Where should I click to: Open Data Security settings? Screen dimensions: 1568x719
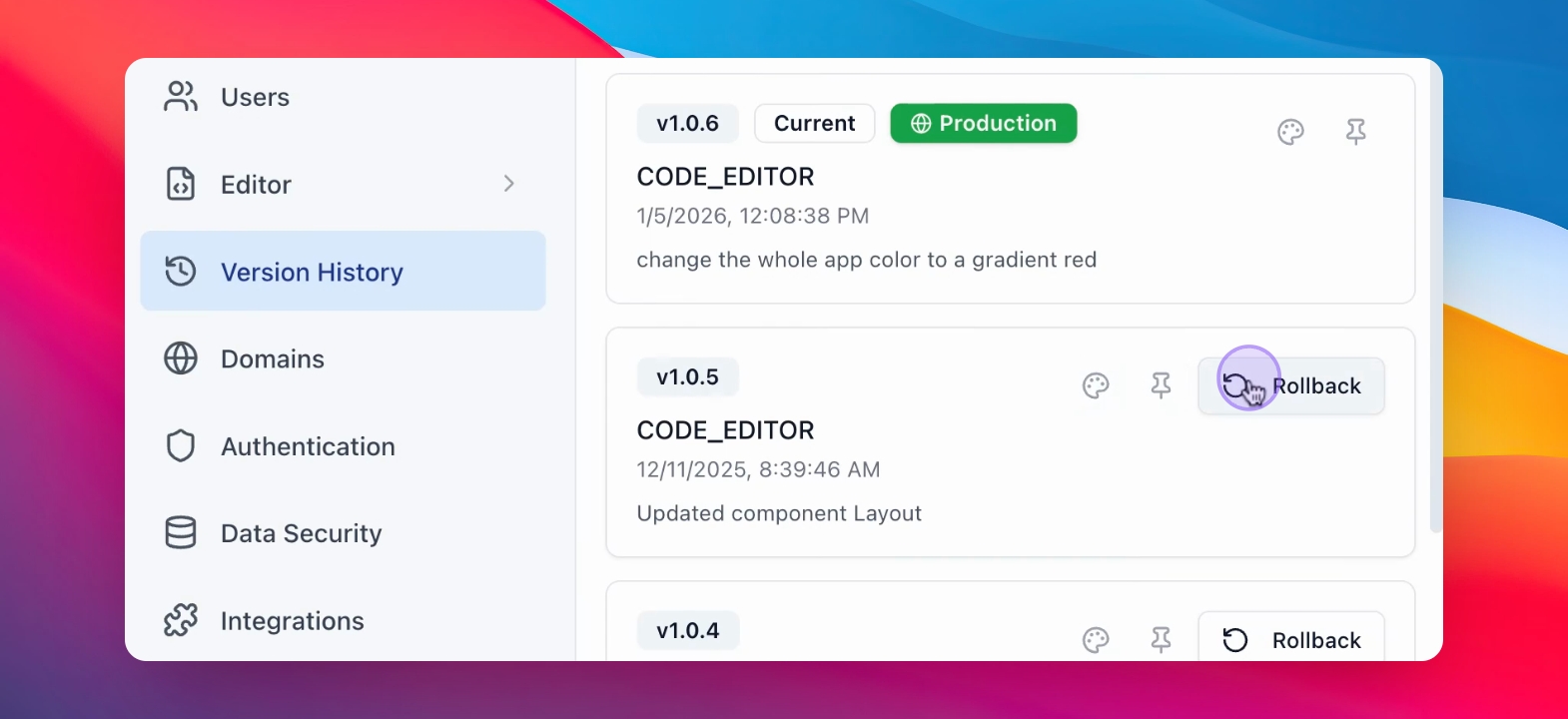301,533
